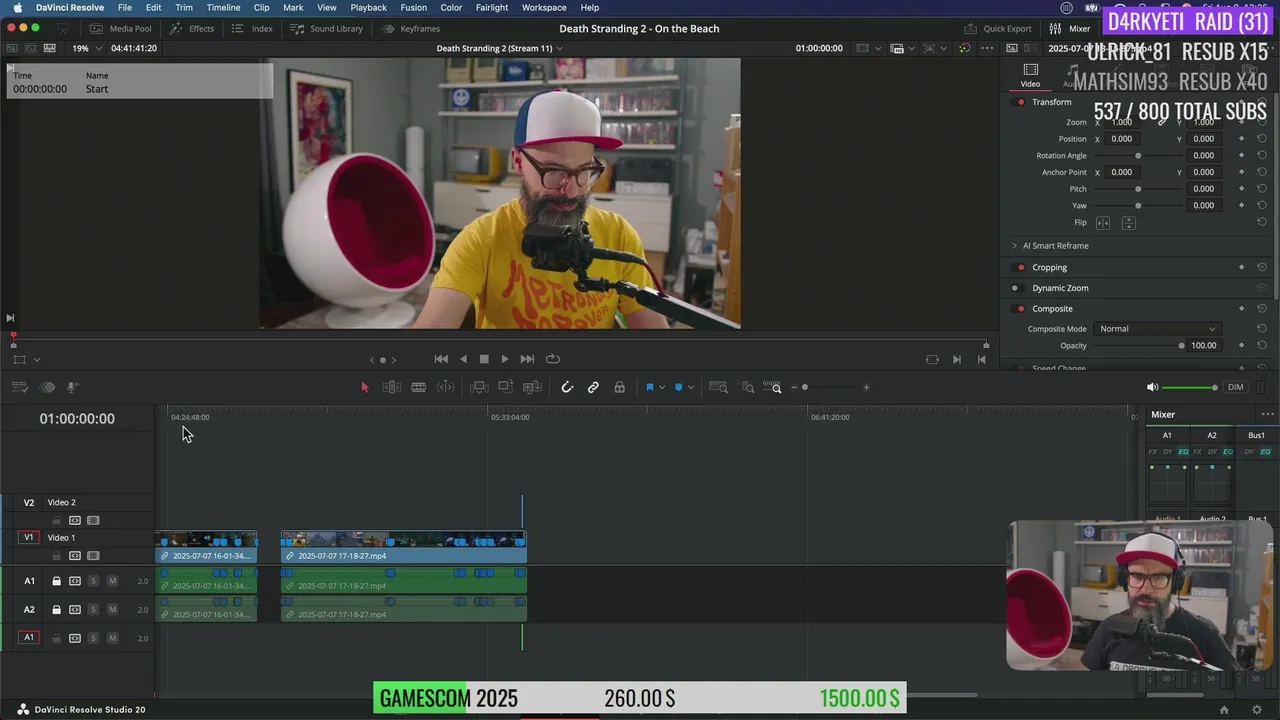The width and height of the screenshot is (1280, 720).
Task: Activate the Trim Edit Mode tool
Action: pos(392,387)
